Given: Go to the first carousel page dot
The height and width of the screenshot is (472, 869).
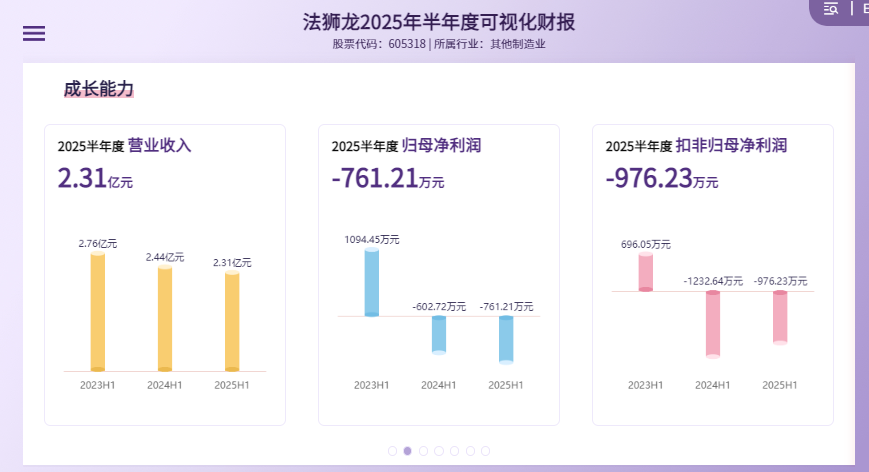Looking at the screenshot, I should (393, 451).
